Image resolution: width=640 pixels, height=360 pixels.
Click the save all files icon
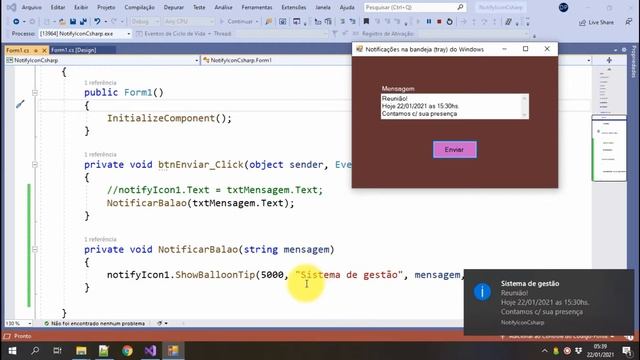tap(83, 22)
